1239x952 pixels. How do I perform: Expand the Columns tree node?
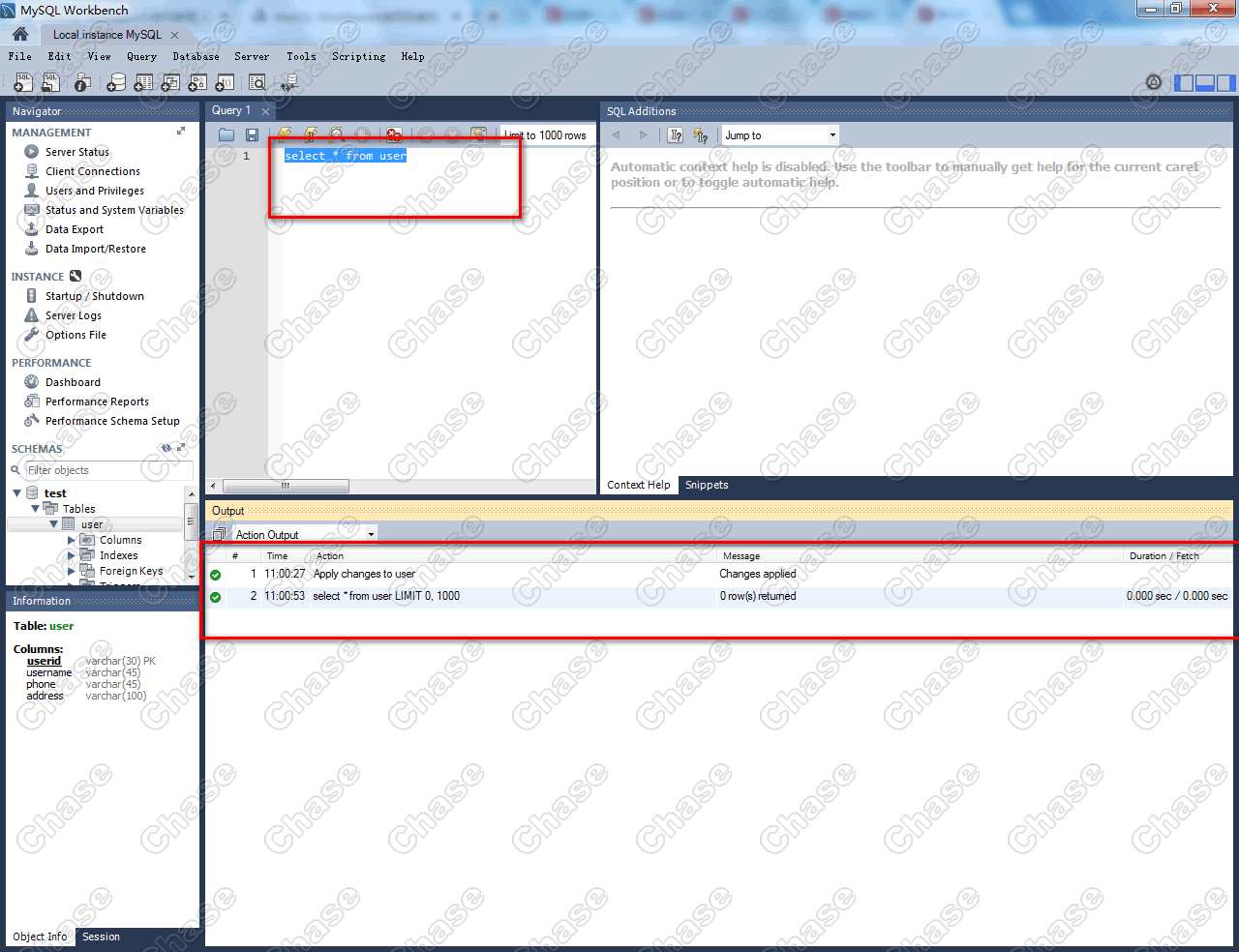click(72, 540)
